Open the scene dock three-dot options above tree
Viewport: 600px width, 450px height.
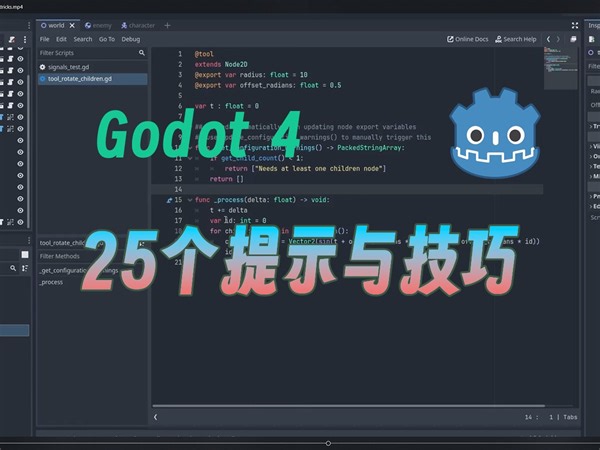pyautogui.click(x=29, y=25)
